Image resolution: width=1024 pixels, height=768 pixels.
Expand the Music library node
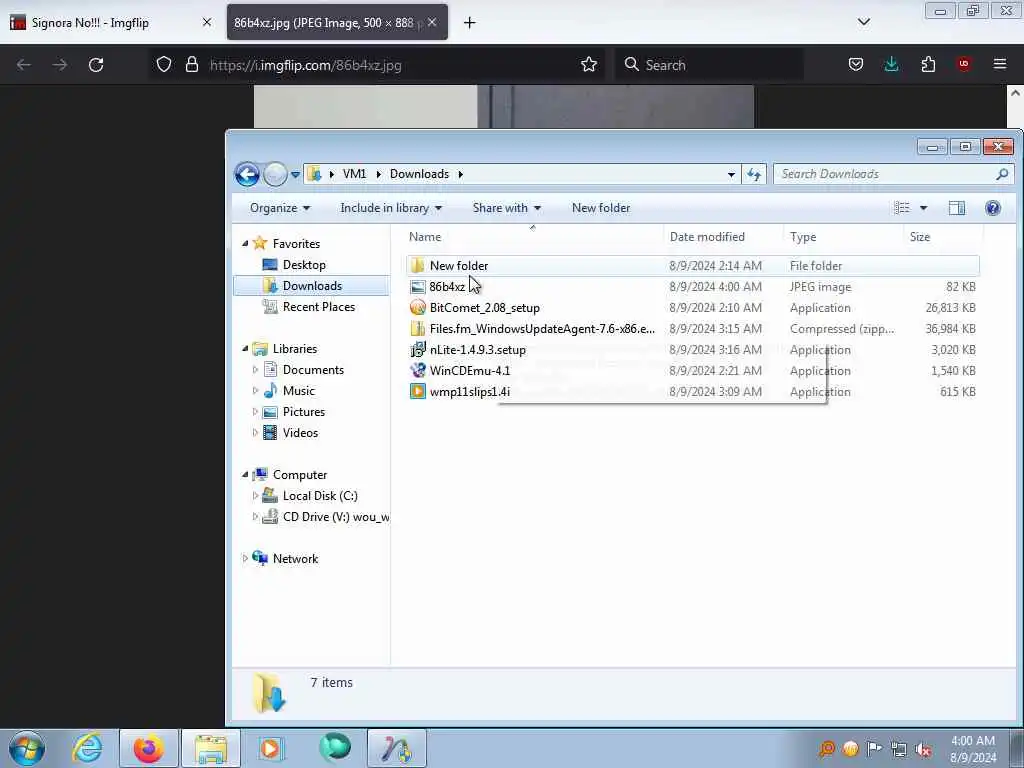255,391
